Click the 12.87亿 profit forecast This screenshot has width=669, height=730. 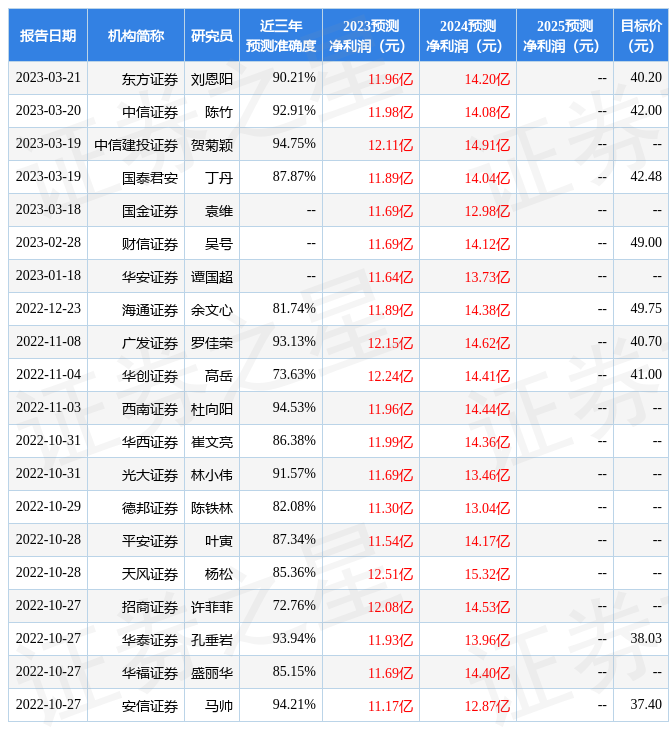(487, 706)
